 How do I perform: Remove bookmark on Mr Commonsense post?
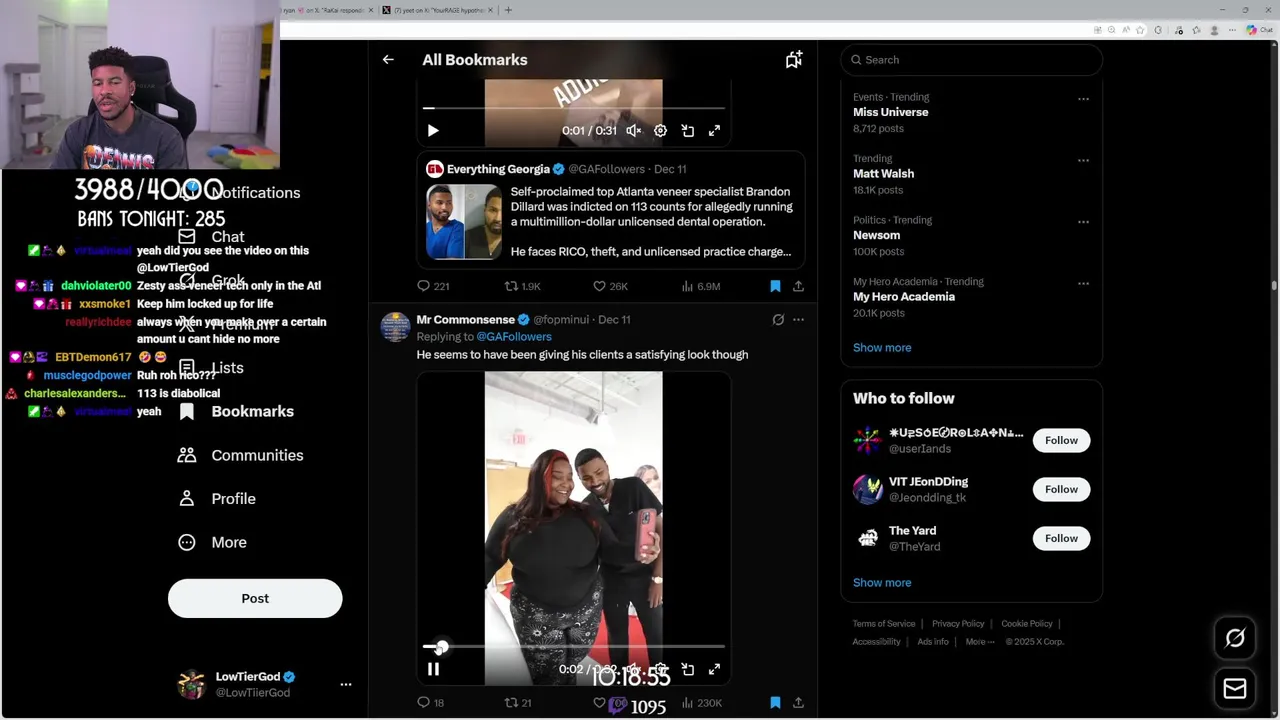pos(775,703)
